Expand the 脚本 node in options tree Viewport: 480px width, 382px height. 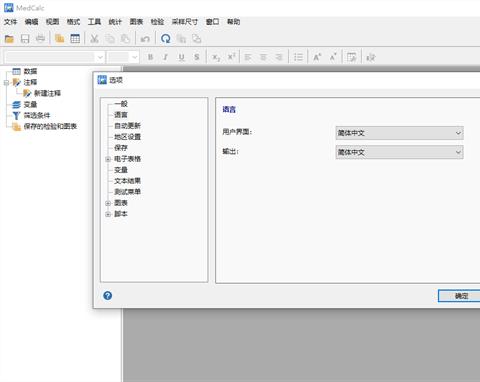pyautogui.click(x=108, y=214)
